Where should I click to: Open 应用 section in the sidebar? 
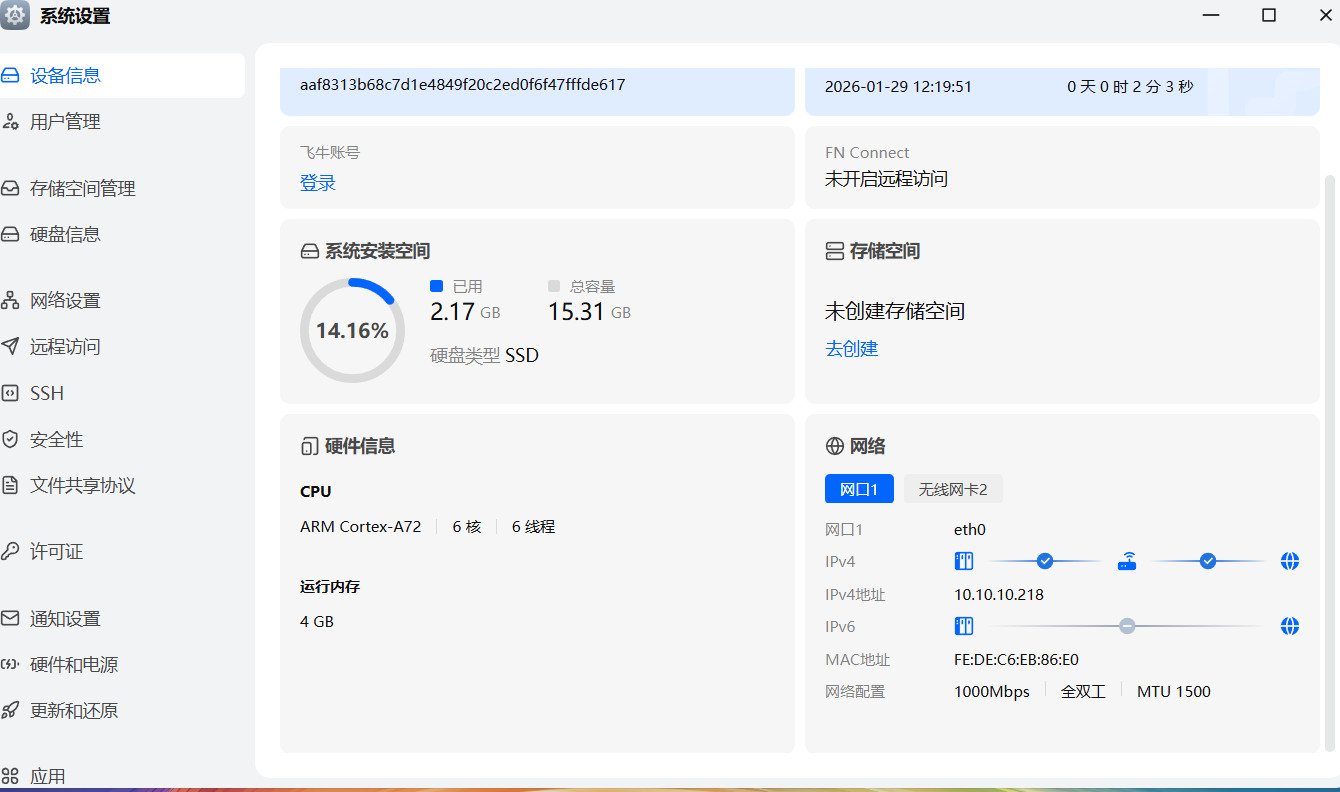(x=47, y=776)
